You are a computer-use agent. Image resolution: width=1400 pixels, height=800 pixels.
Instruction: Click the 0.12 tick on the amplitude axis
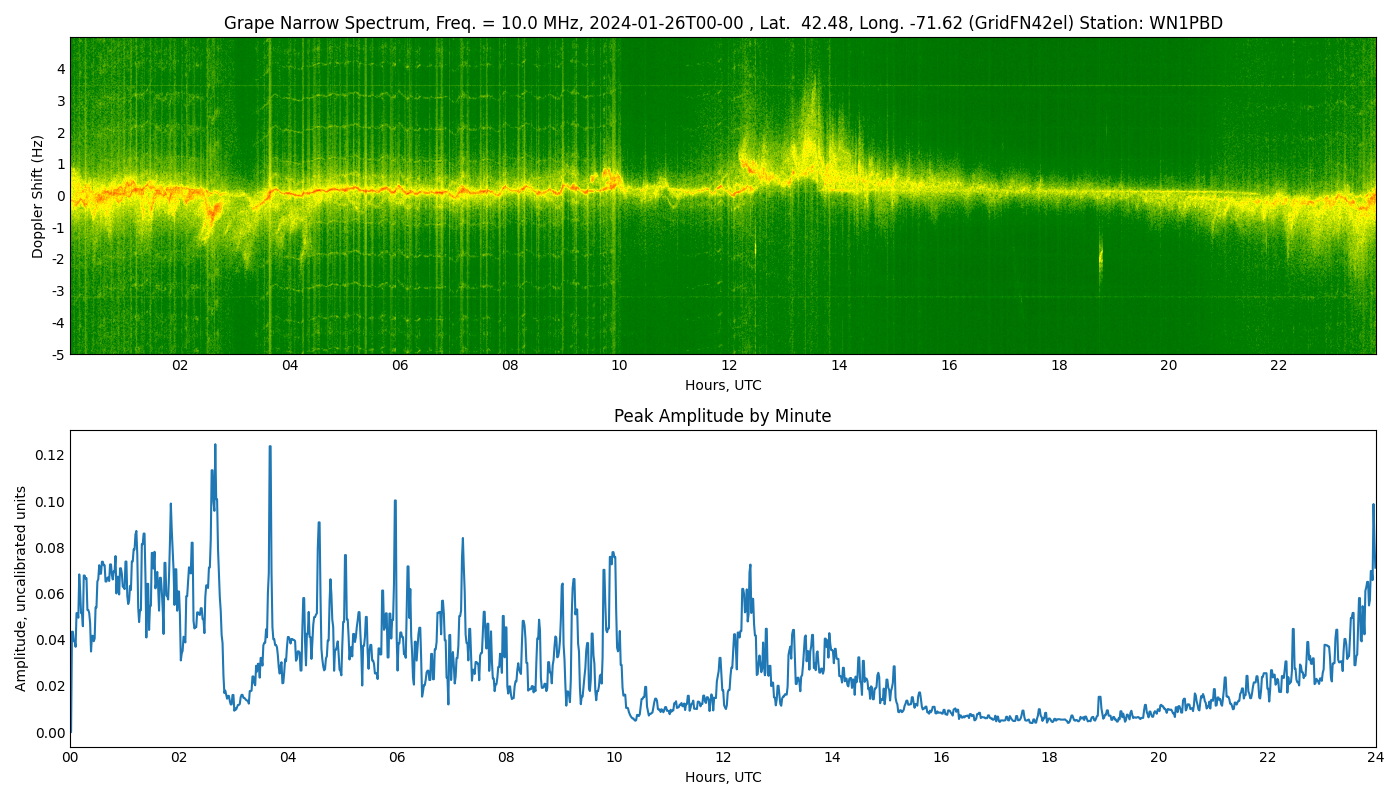pyautogui.click(x=50, y=455)
